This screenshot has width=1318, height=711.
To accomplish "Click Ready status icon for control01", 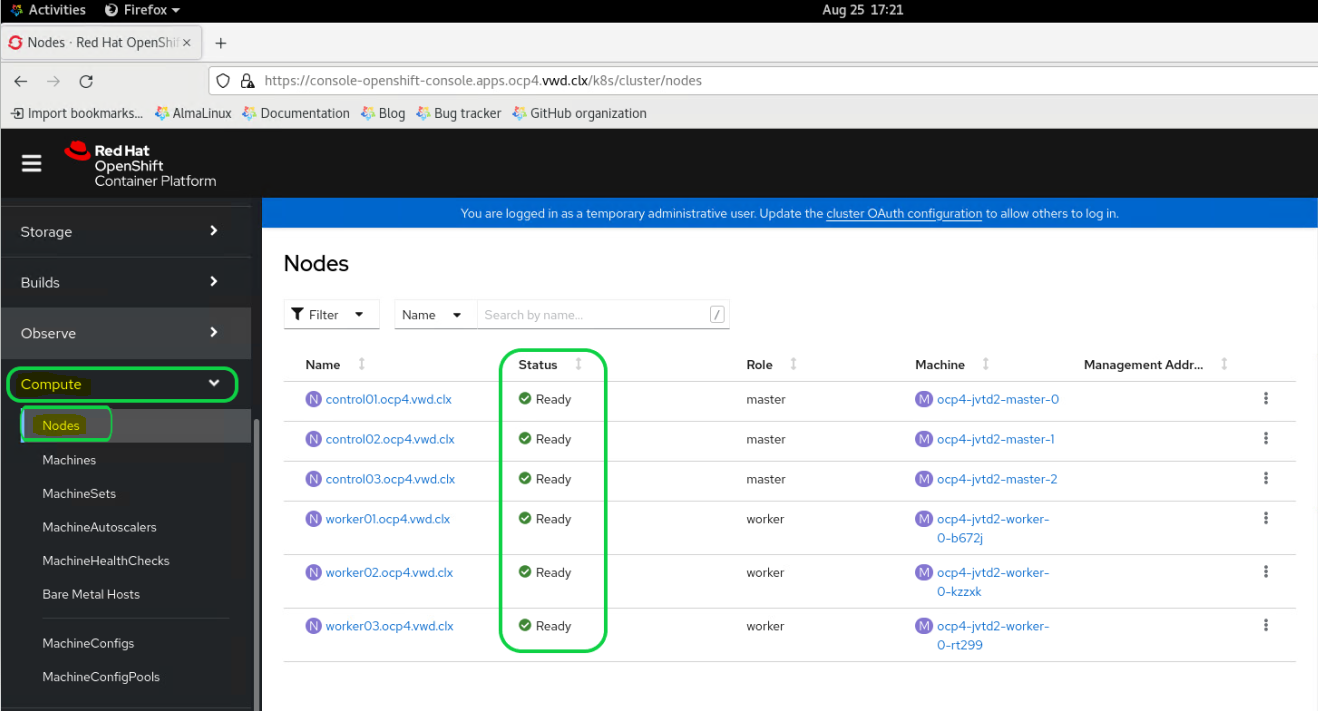I will (525, 398).
